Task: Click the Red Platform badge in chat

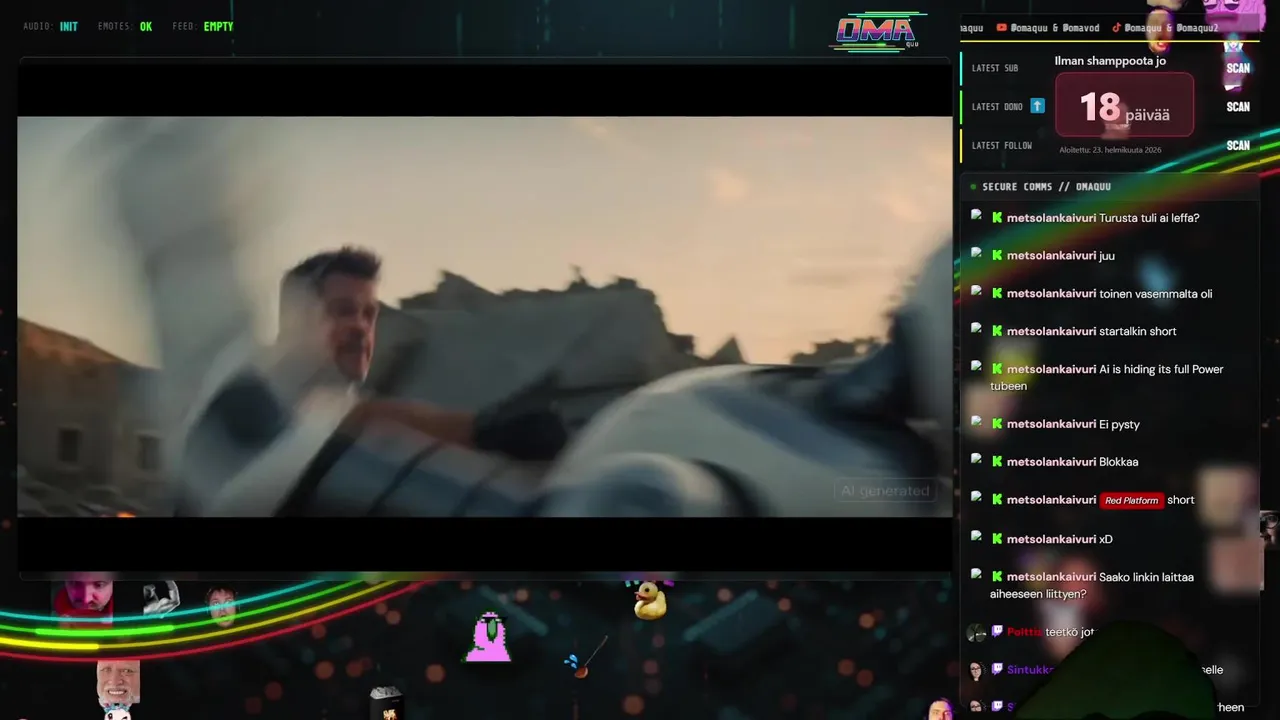Action: (1132, 500)
